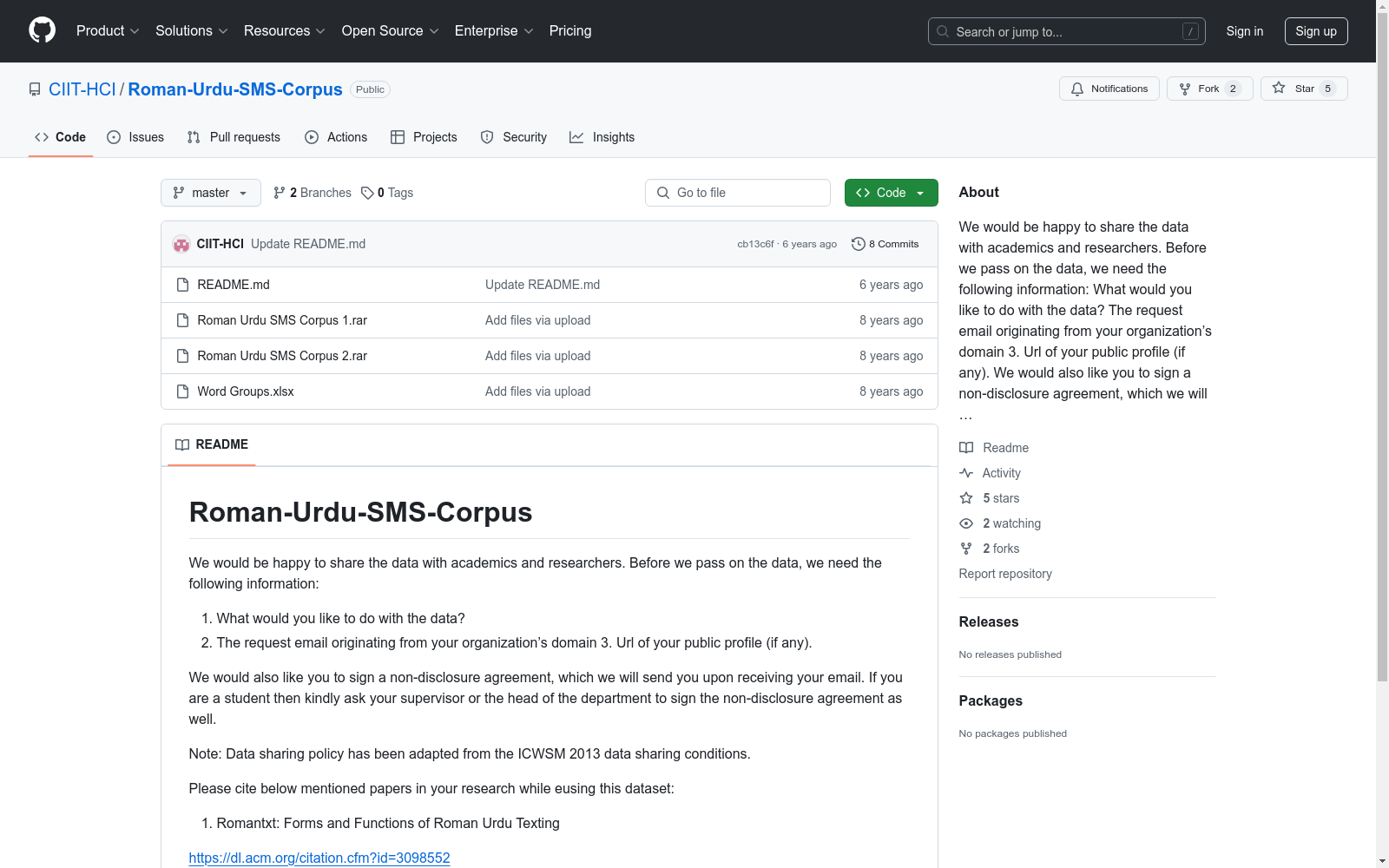
Task: Switch to the Code tab
Action: [x=61, y=137]
